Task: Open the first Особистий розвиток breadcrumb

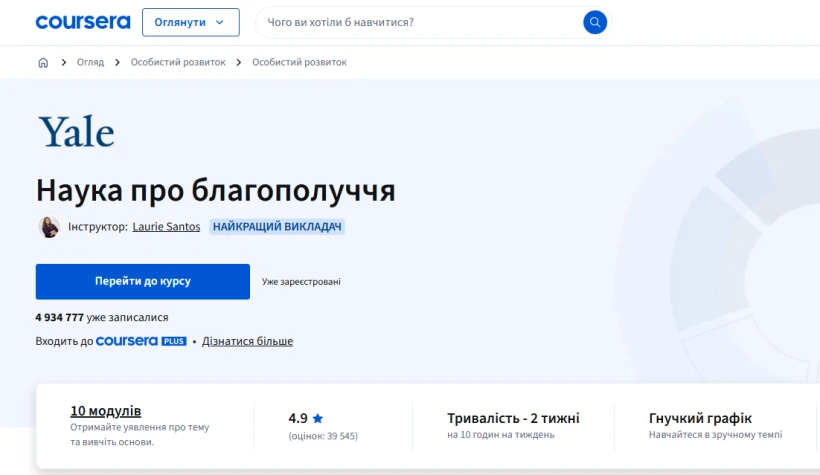Action: tap(178, 62)
